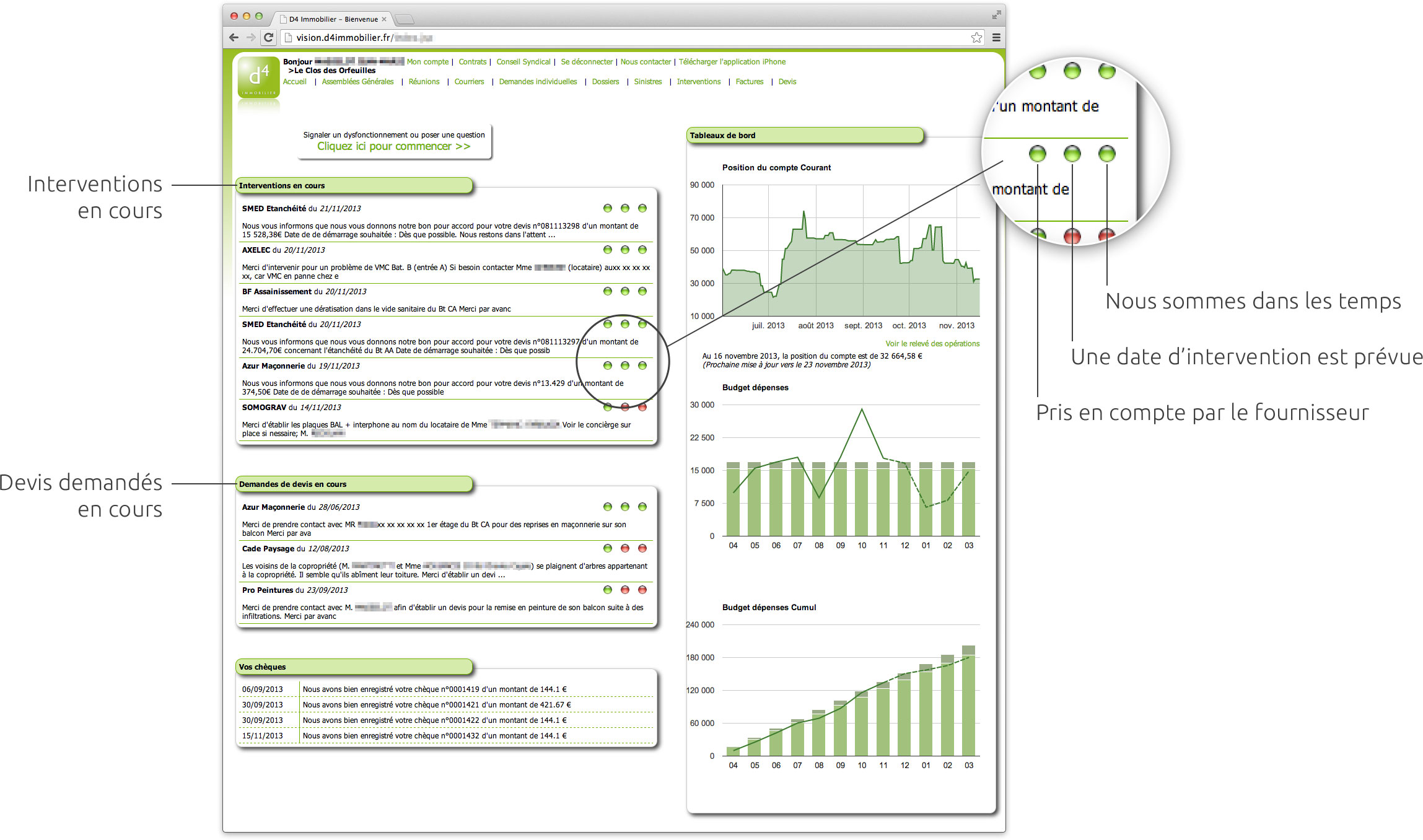This screenshot has width=1423, height=840.
Task: Click first green dot for Cade Paysage
Action: 608,548
